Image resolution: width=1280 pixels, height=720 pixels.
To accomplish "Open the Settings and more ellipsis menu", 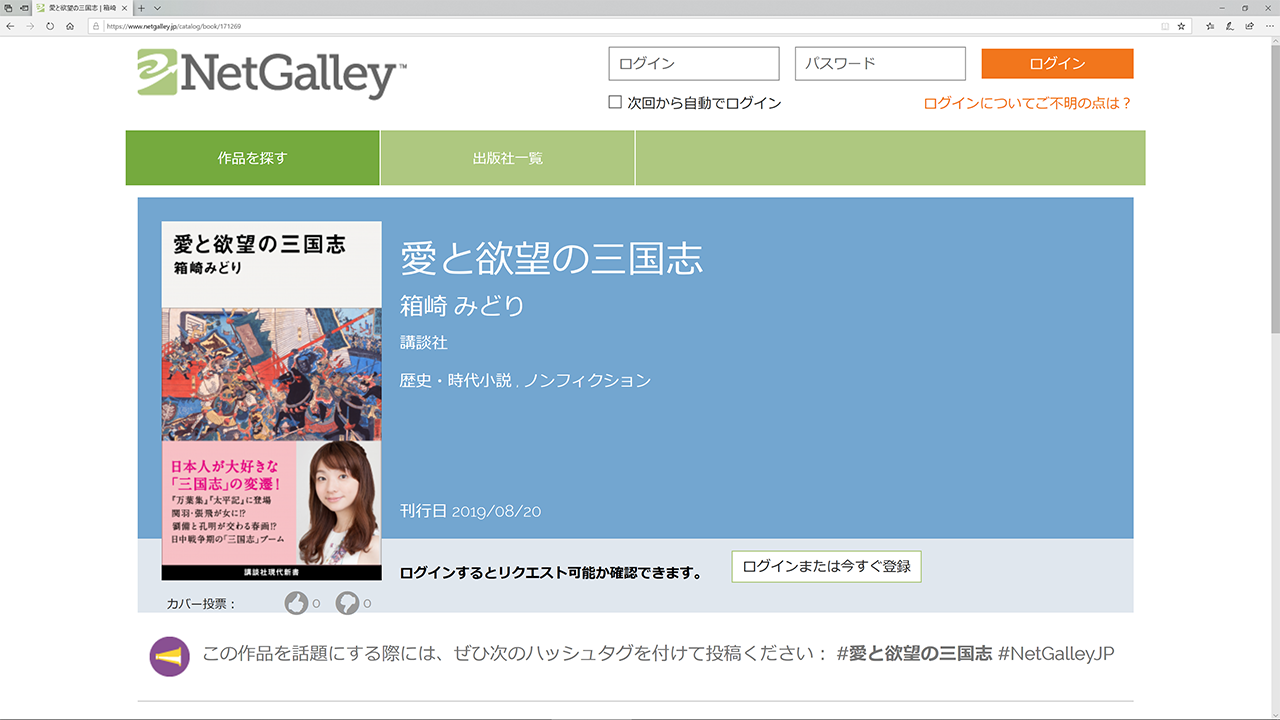I will (x=1268, y=26).
